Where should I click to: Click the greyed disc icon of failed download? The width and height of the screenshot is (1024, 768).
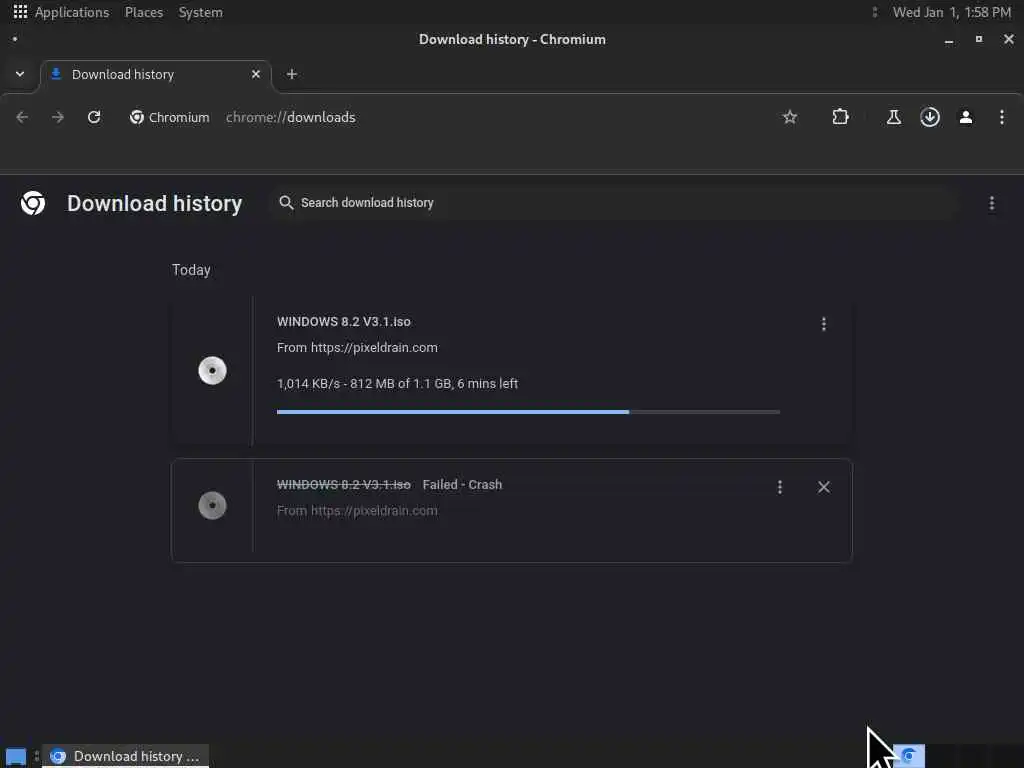pyautogui.click(x=212, y=505)
